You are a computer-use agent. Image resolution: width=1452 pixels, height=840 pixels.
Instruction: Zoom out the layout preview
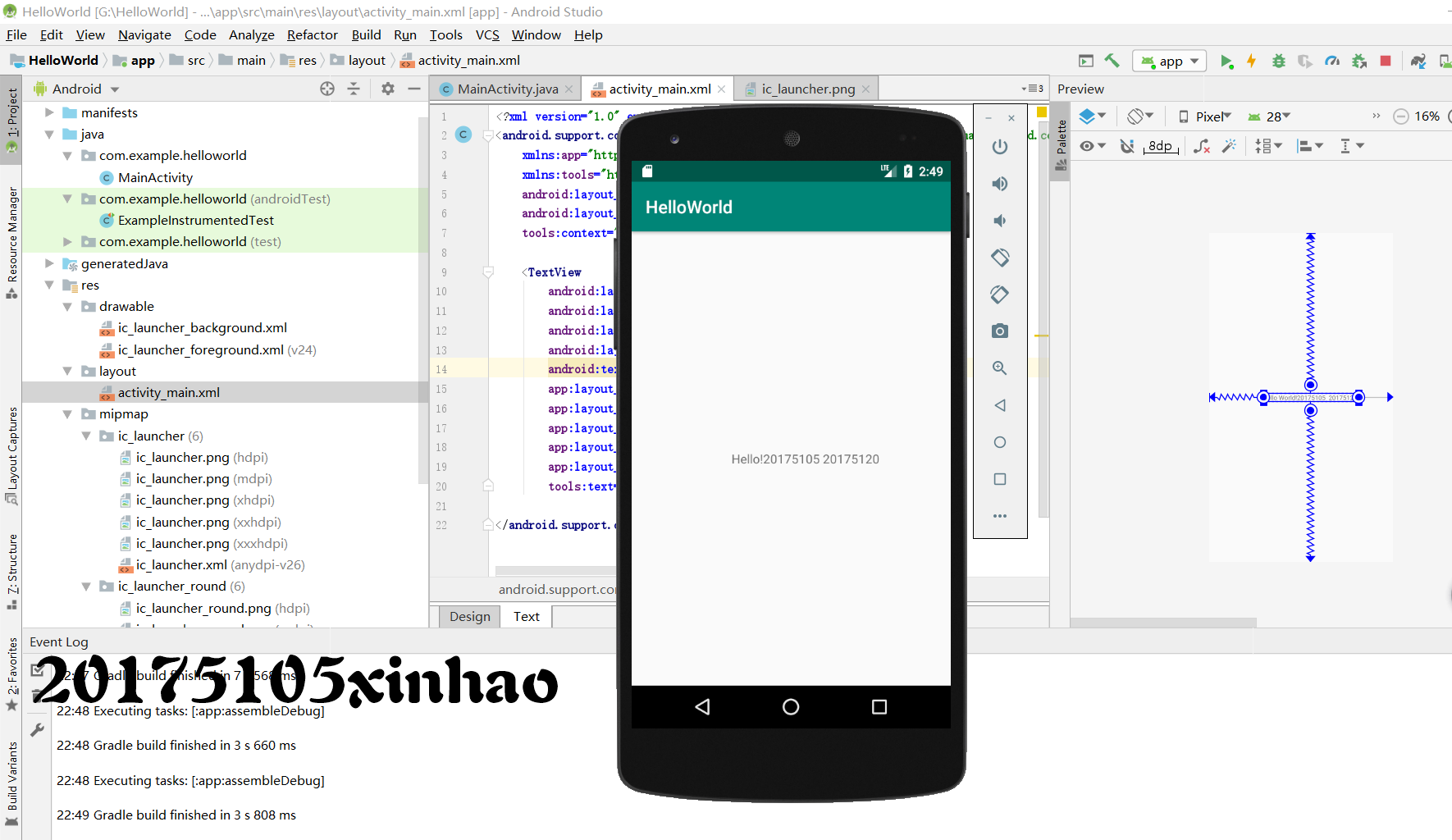click(x=1401, y=116)
